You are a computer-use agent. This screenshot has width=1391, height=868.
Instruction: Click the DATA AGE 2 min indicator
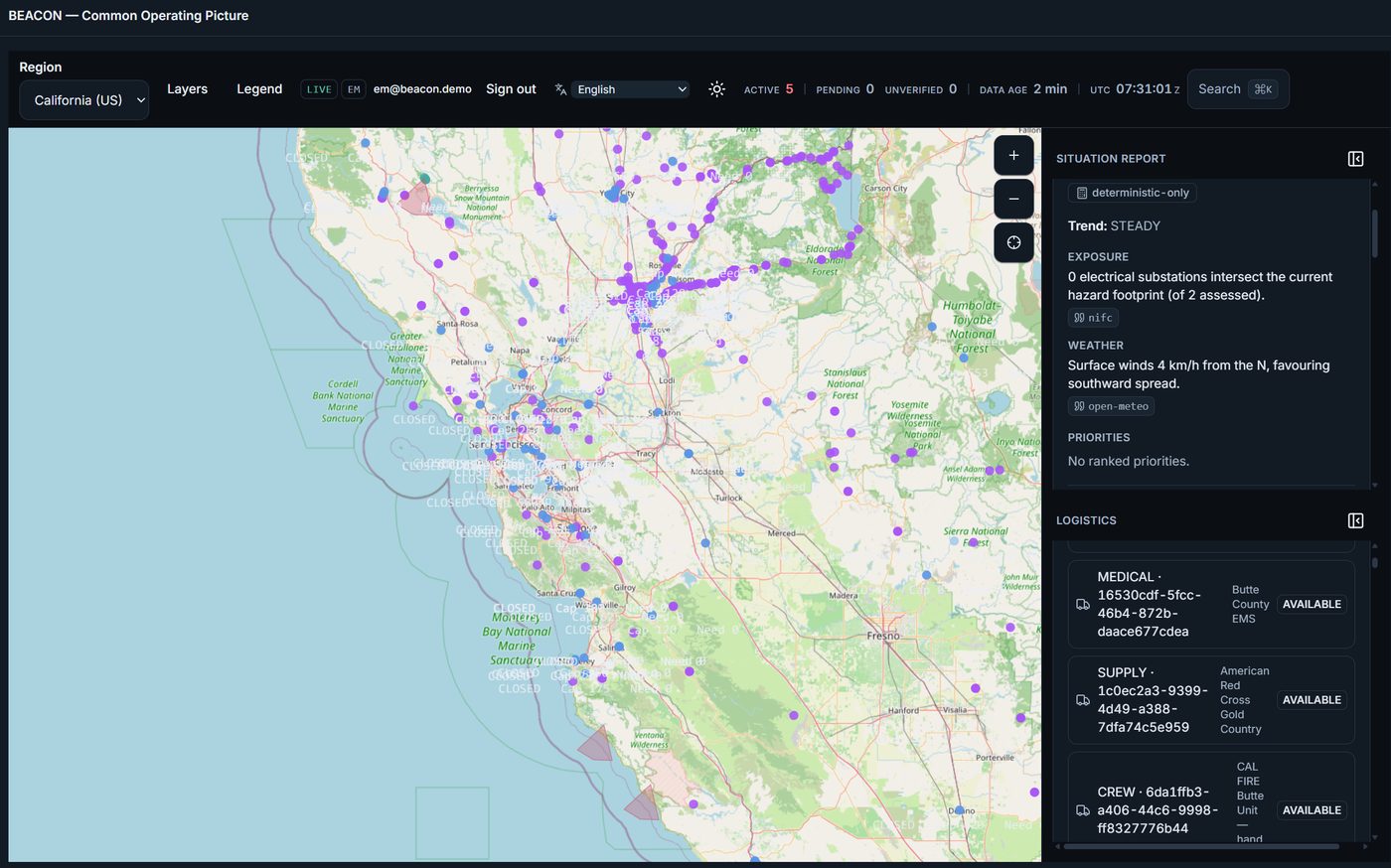coord(1023,89)
